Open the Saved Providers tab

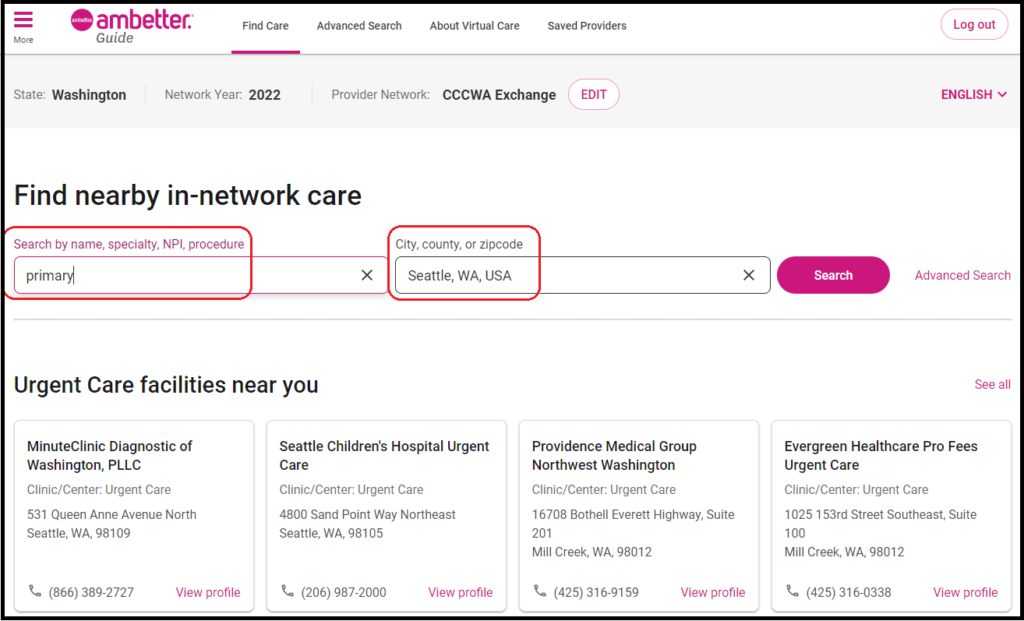coord(587,26)
